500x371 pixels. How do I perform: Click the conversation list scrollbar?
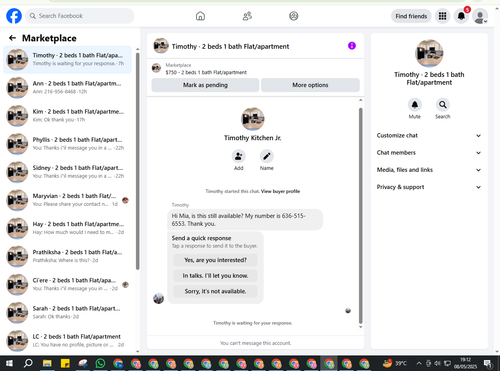click(138, 161)
